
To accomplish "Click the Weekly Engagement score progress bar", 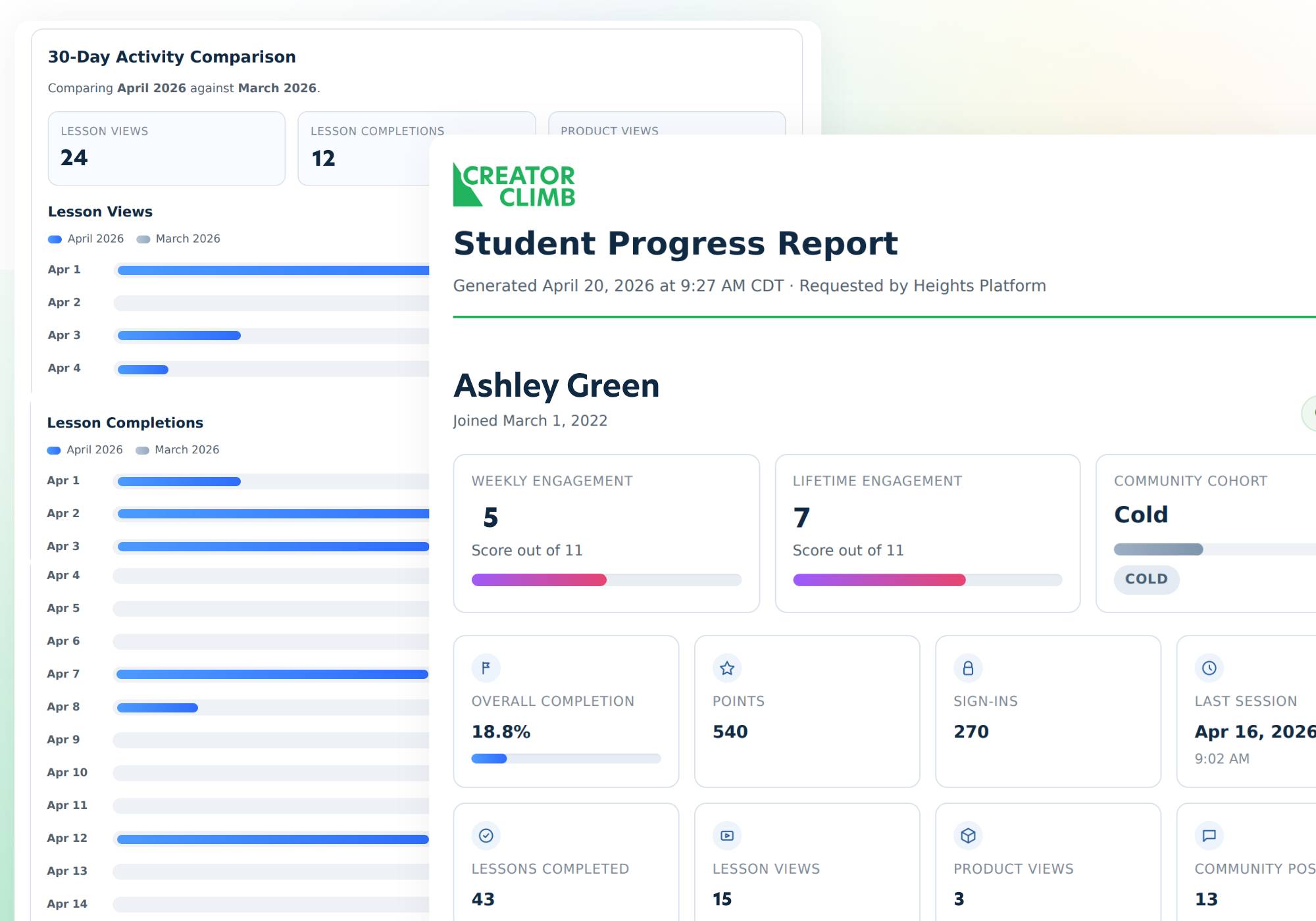I will [607, 580].
